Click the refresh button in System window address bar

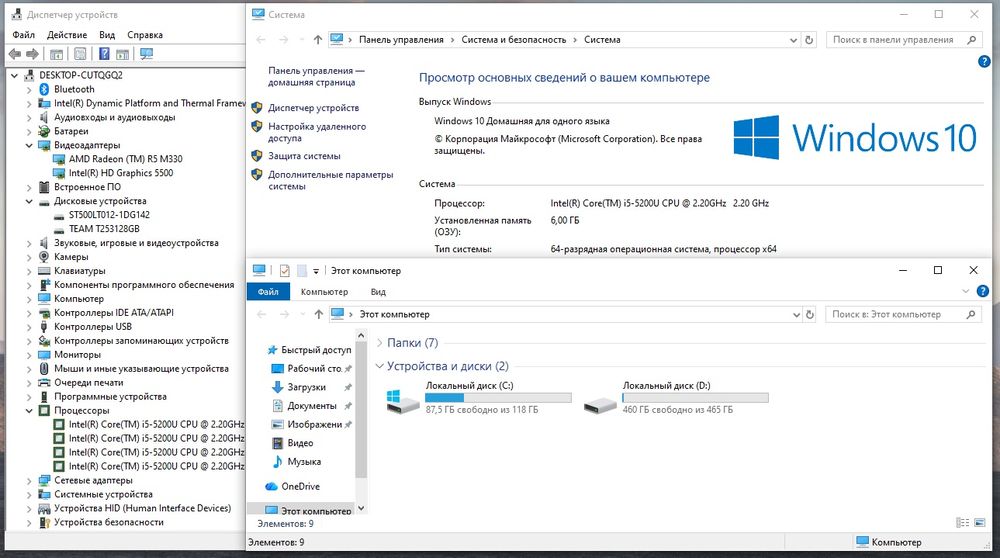pos(809,40)
